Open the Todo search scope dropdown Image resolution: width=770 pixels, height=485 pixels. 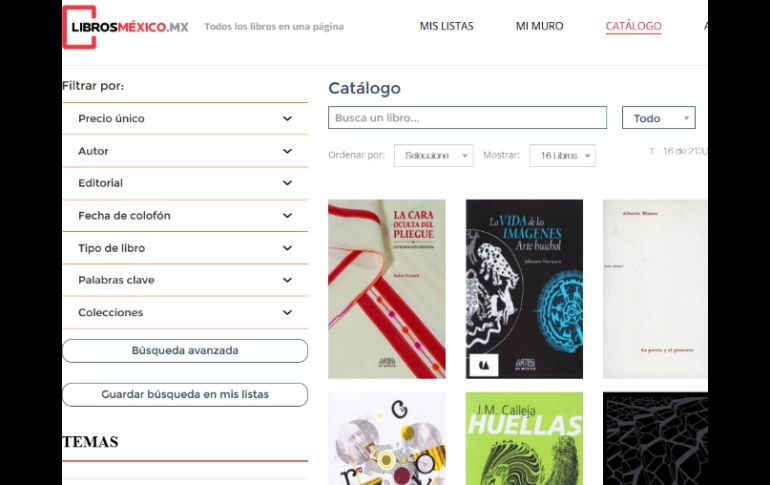click(x=659, y=118)
